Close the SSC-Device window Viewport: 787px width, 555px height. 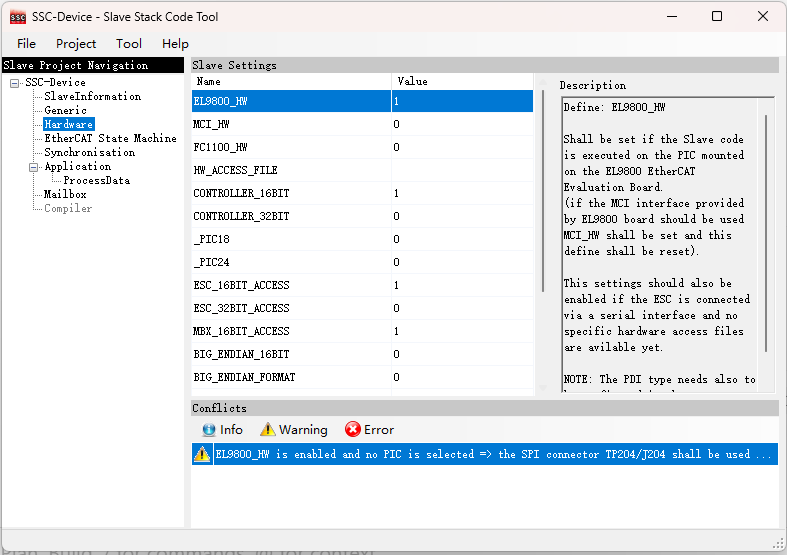[763, 17]
